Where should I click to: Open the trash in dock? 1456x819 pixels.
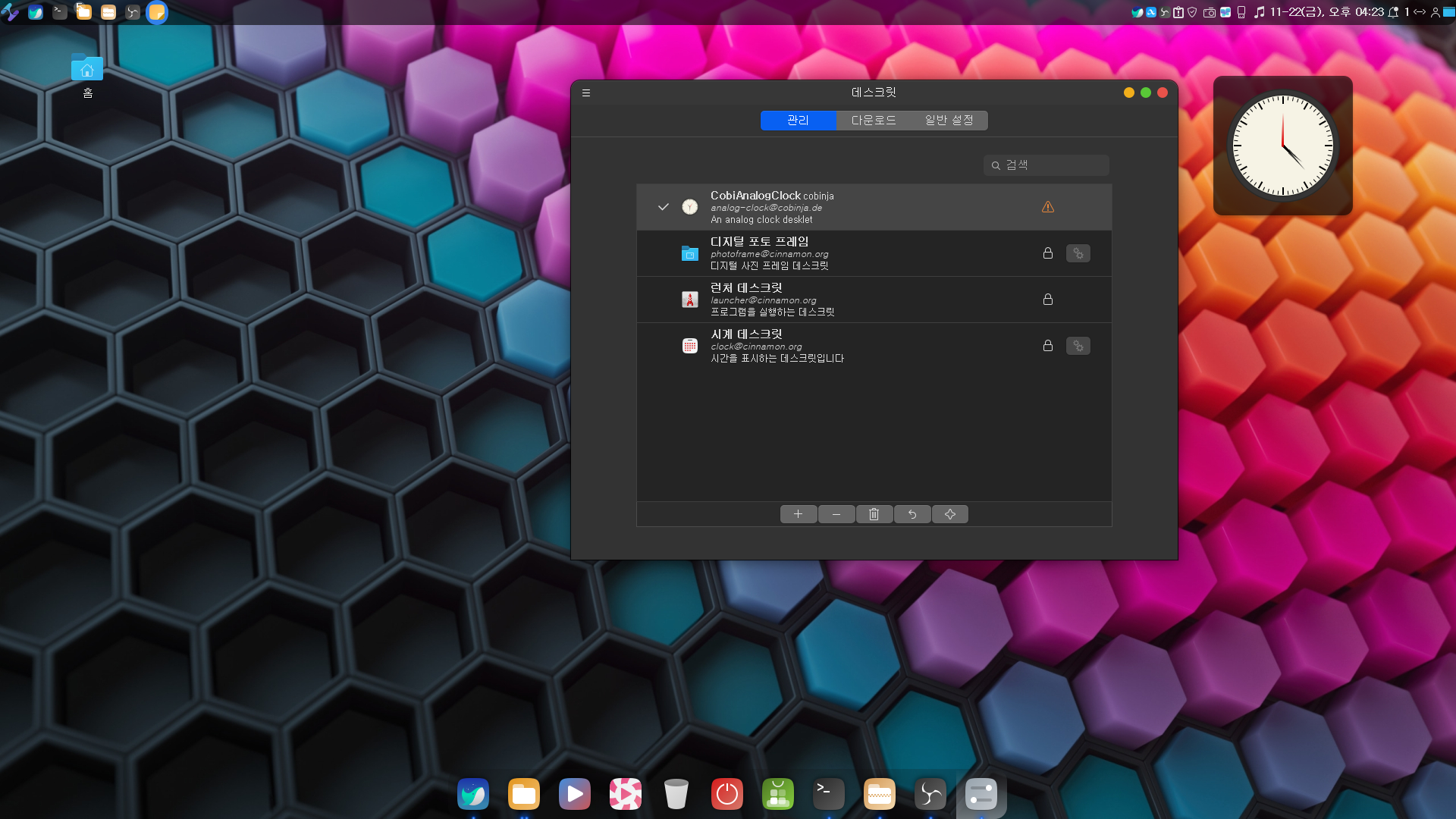point(676,794)
